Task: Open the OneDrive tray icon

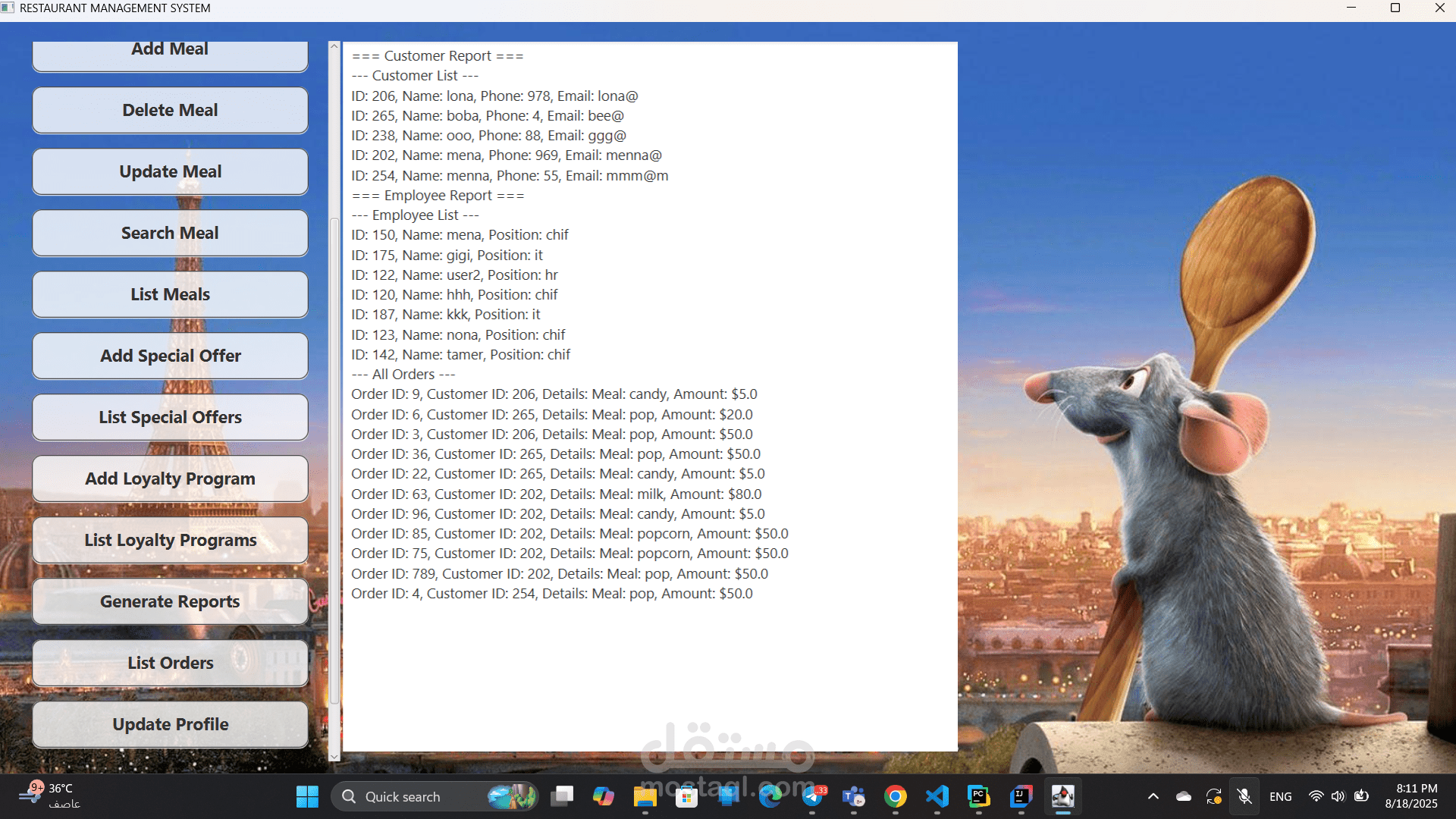Action: 1184,796
